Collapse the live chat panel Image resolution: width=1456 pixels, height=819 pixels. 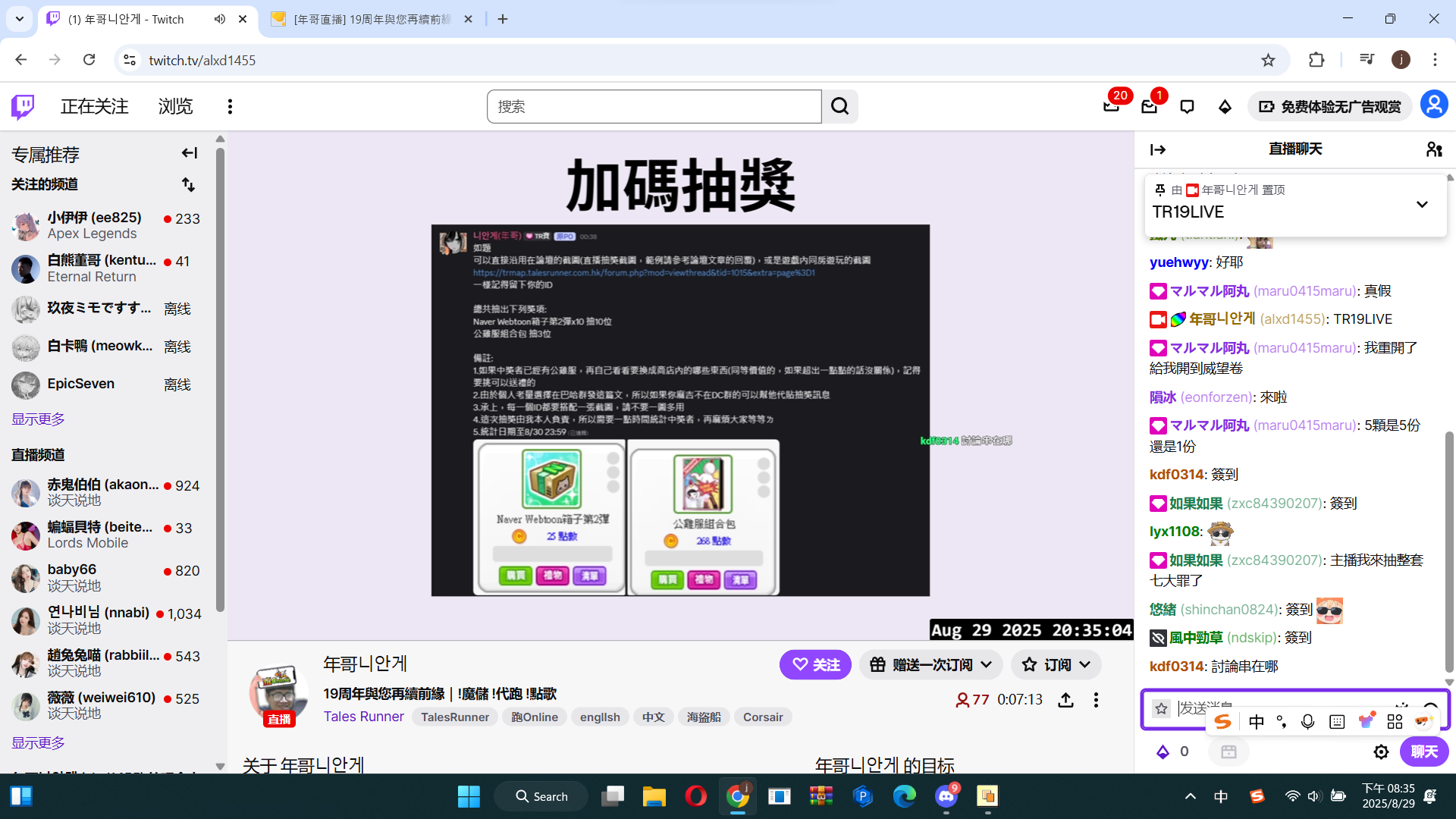(x=1158, y=149)
